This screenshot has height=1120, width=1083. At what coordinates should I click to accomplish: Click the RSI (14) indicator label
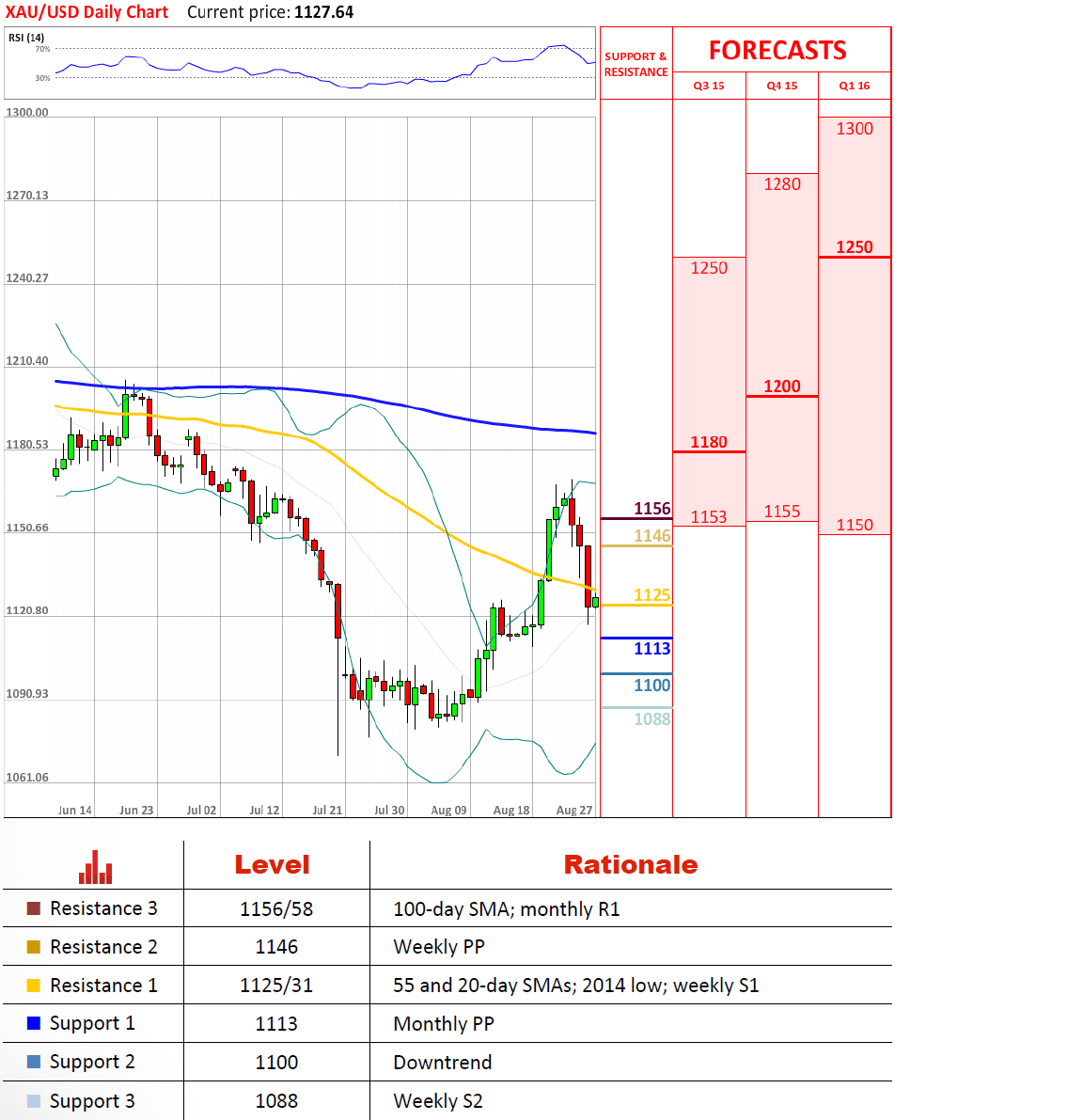26,38
